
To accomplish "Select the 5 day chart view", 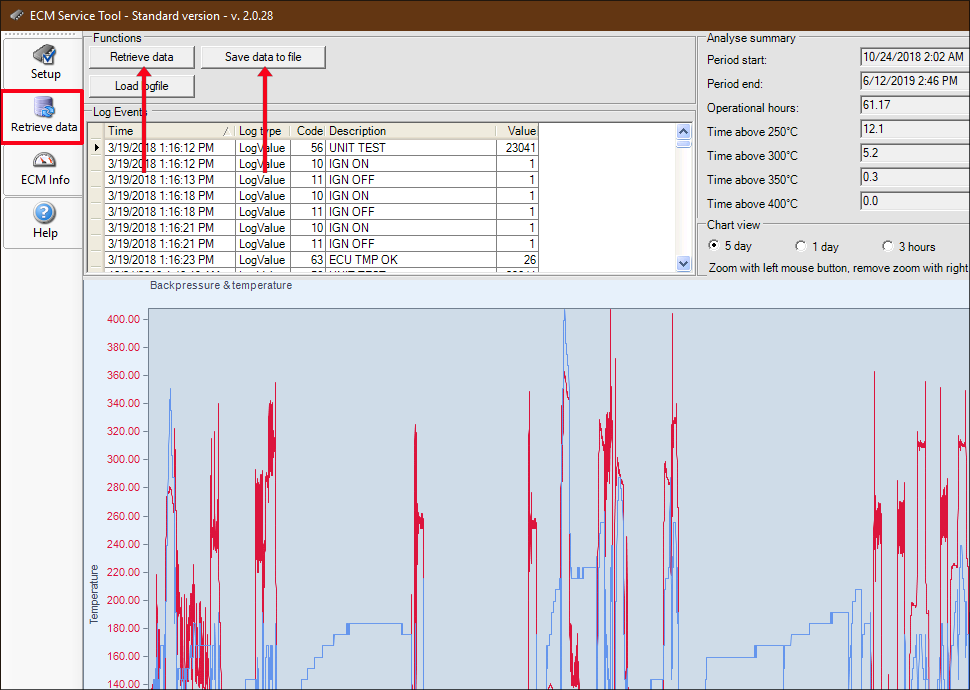I will point(714,246).
